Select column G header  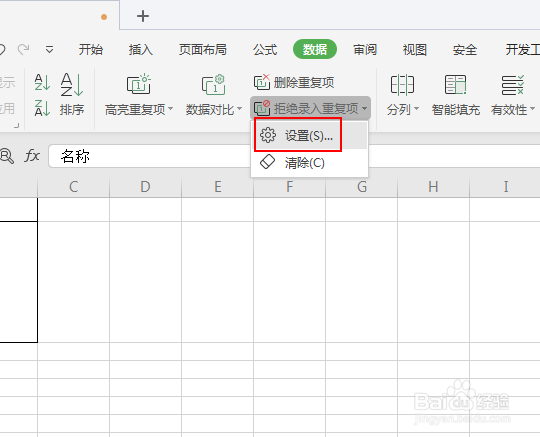coord(361,187)
